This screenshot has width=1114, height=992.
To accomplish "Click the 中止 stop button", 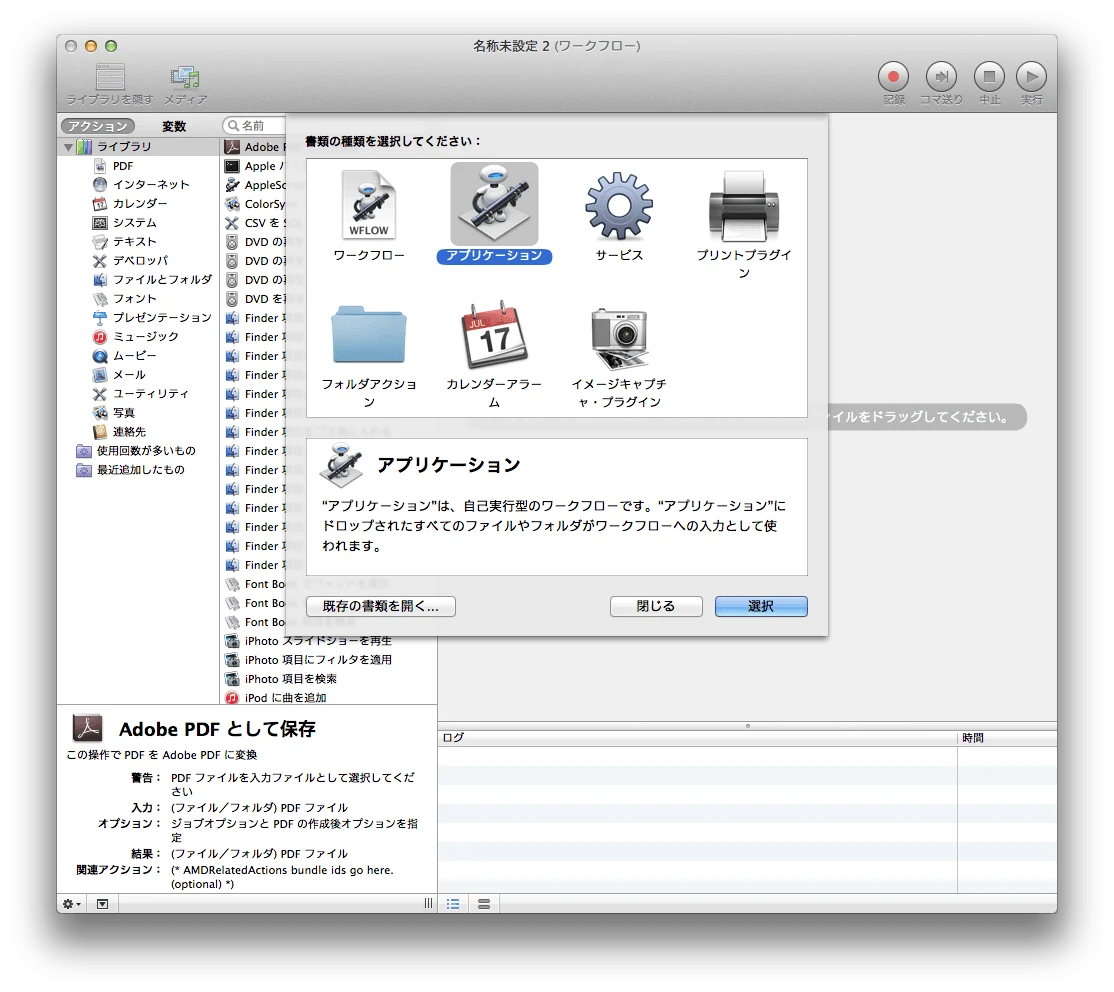I will tap(988, 77).
